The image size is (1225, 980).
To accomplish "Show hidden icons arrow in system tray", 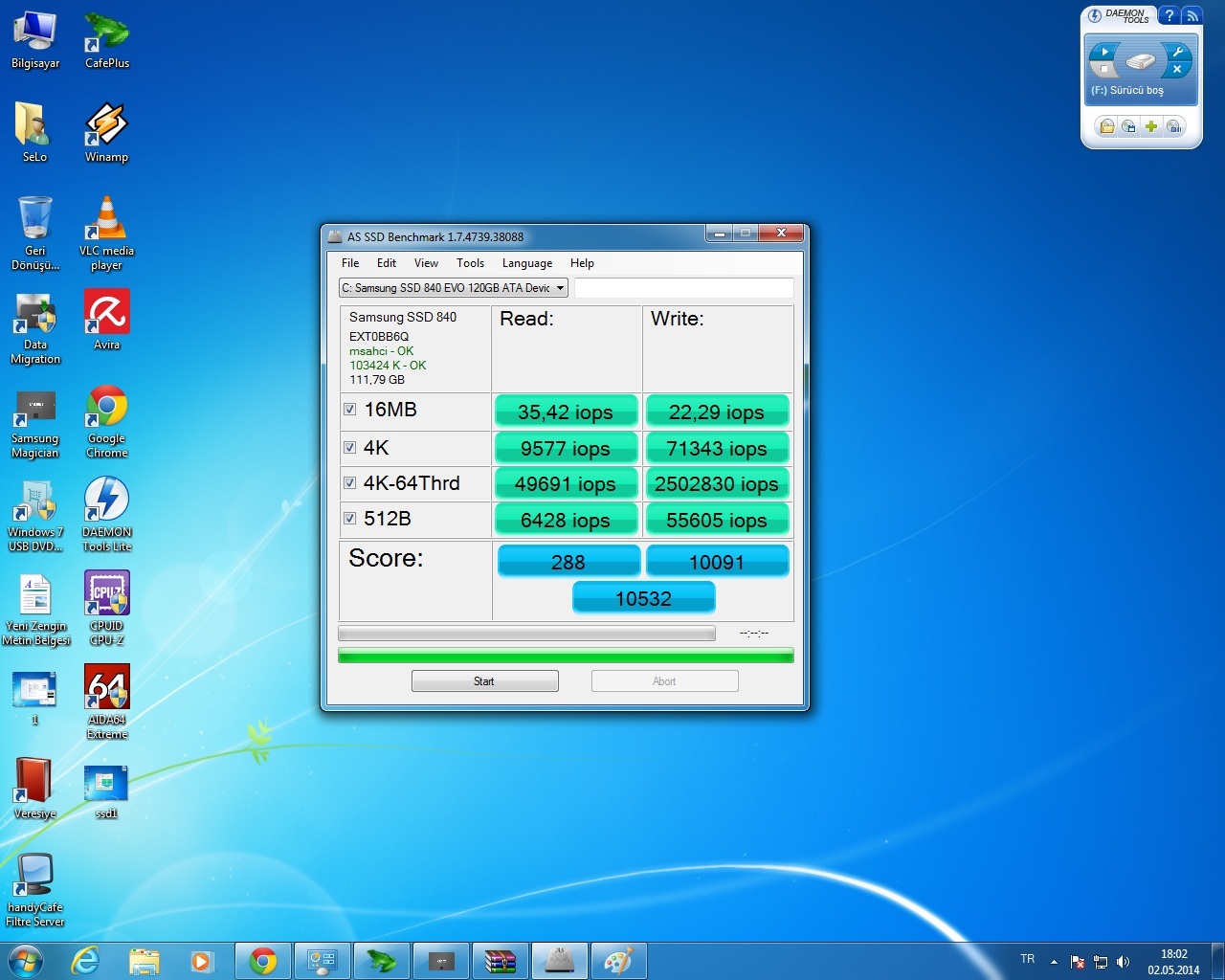I will (1054, 962).
